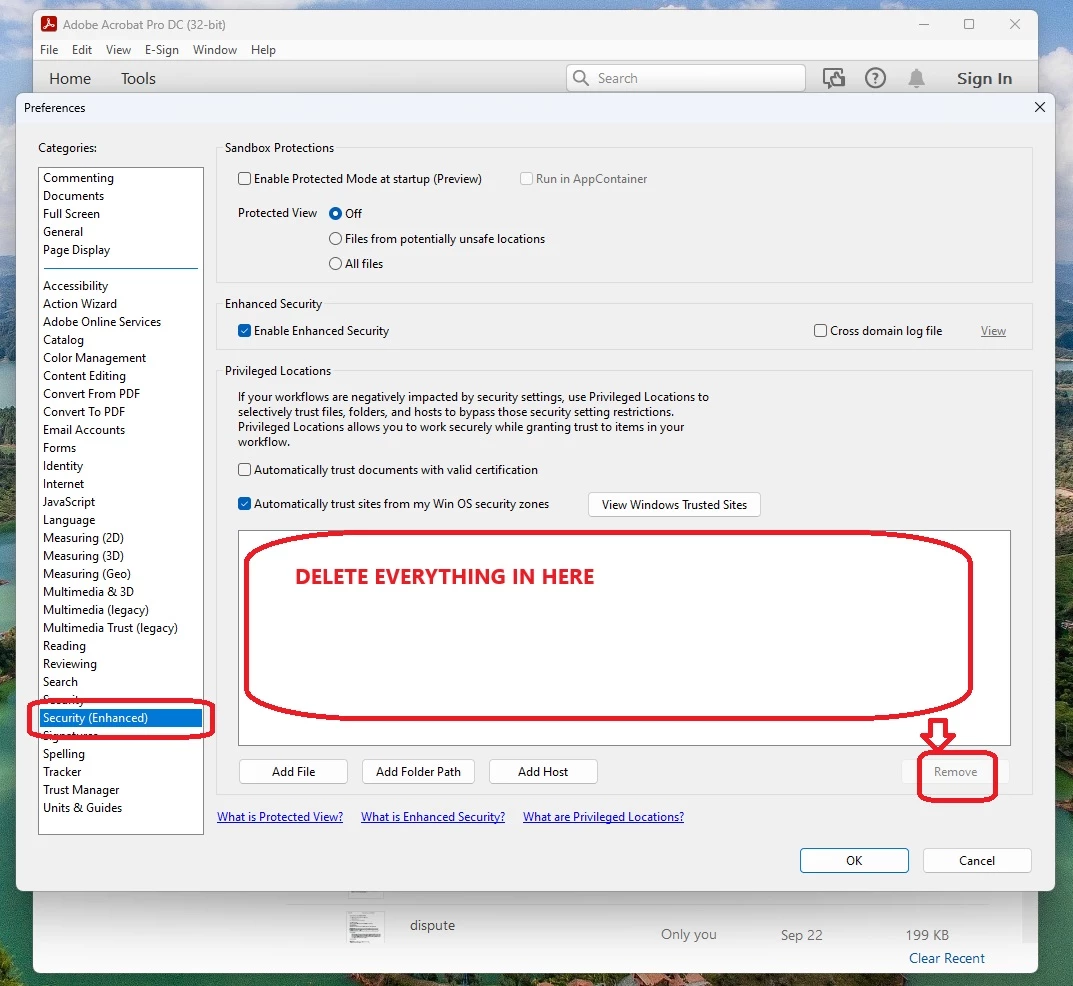1073x986 pixels.
Task: Confirm preferences with OK
Action: (x=854, y=860)
